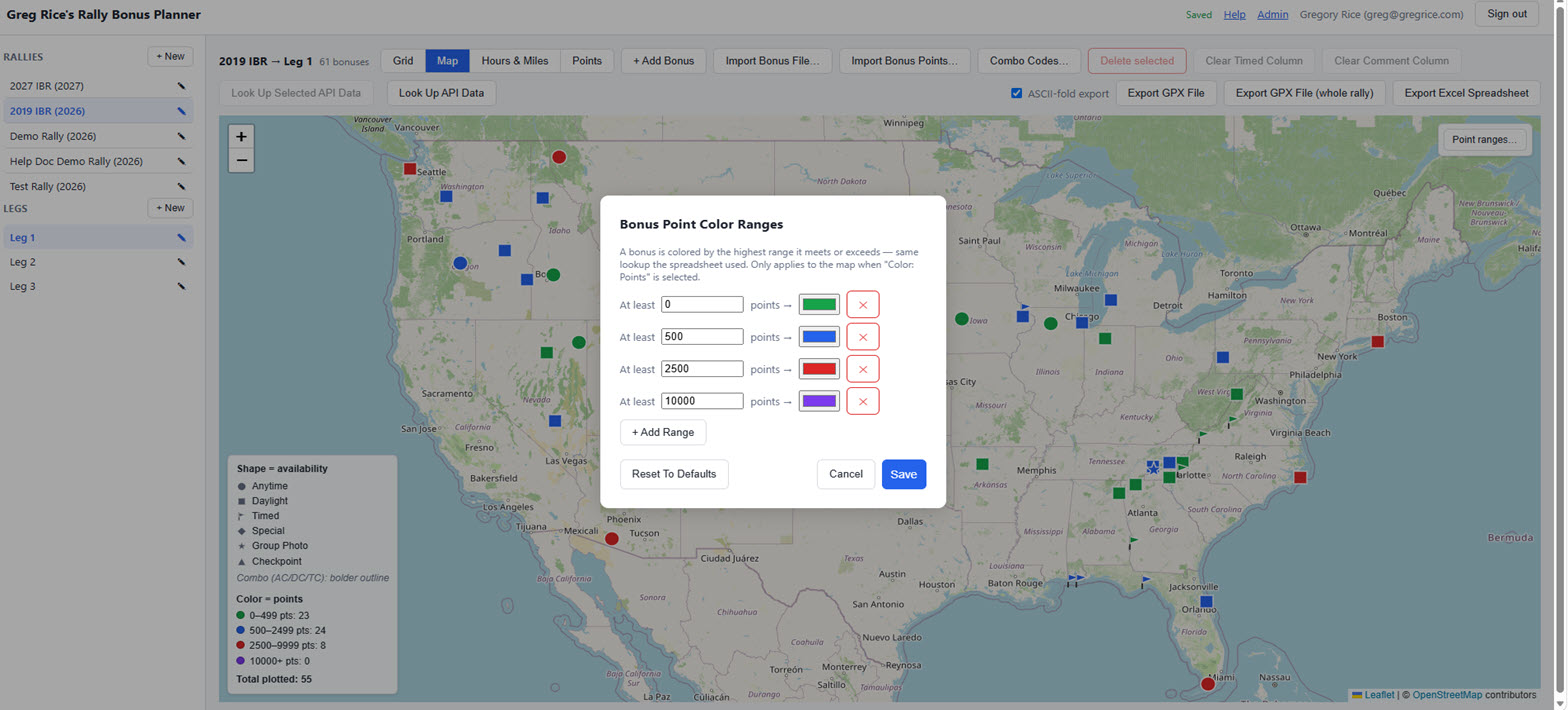The height and width of the screenshot is (710, 1568).
Task: Click Export GPX File (whole rally) button
Action: click(x=1305, y=93)
